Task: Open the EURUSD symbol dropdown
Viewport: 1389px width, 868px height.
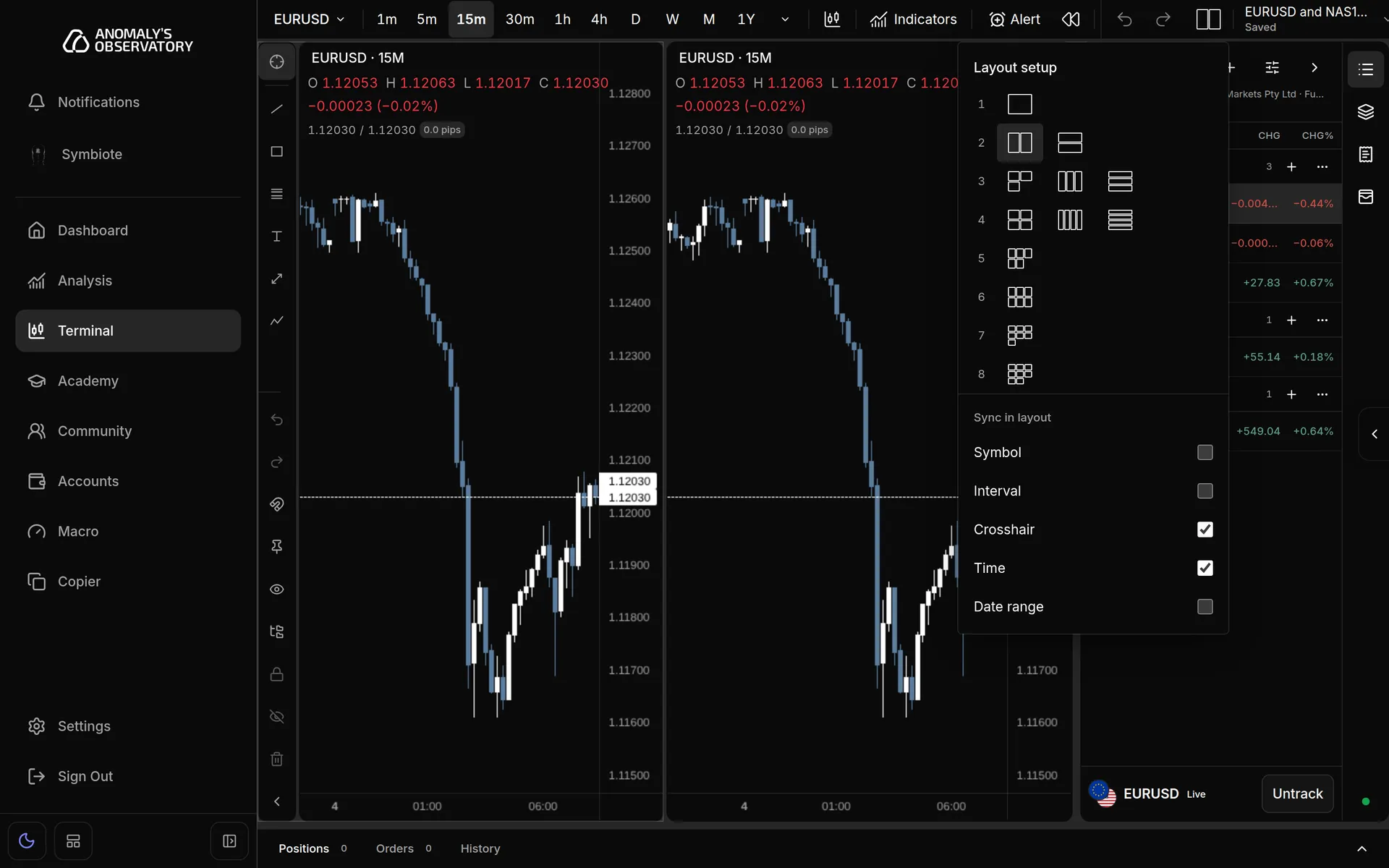Action: [x=309, y=20]
